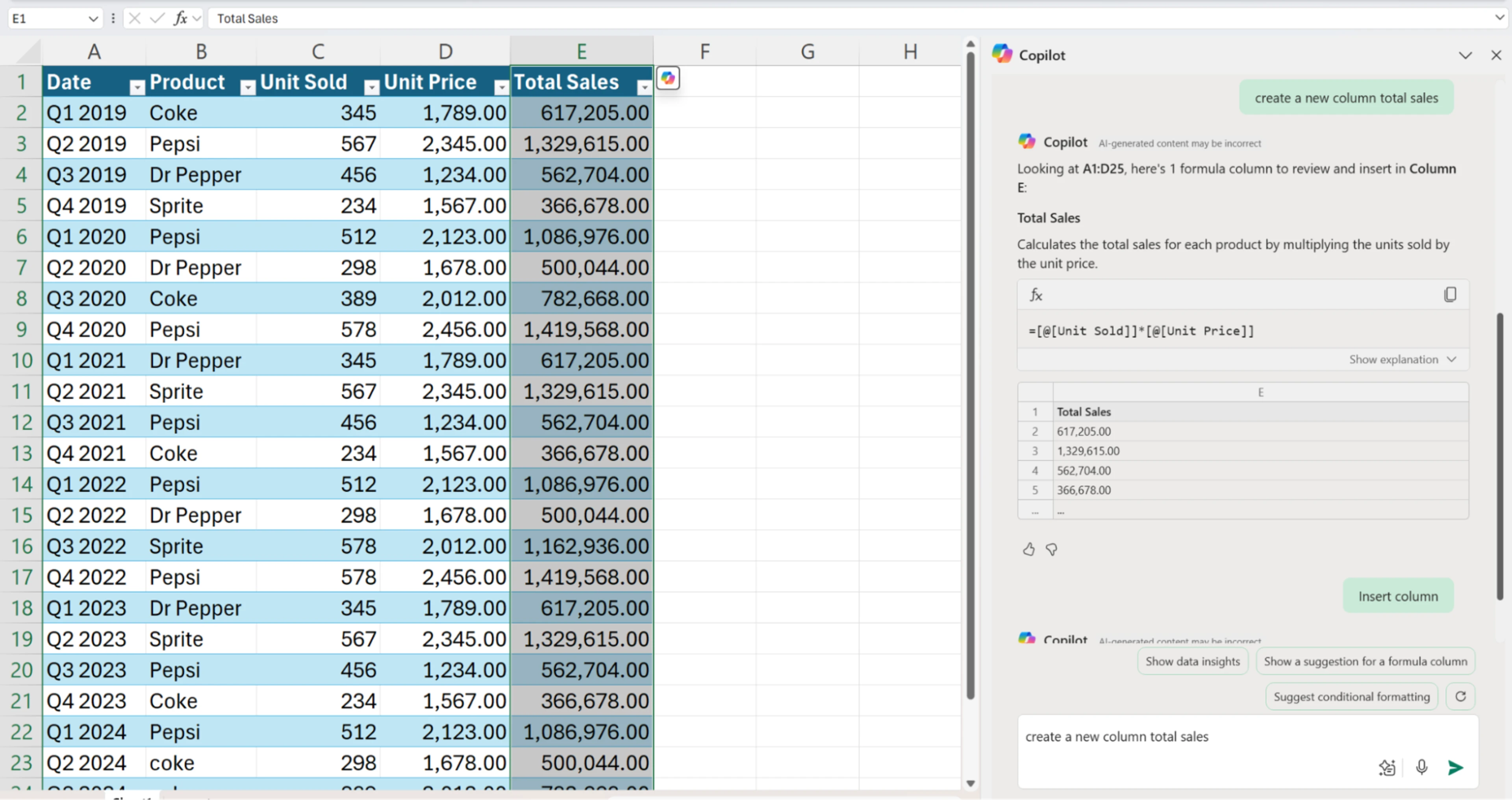Select column F header
Viewport: 1512px width, 800px height.
click(704, 52)
